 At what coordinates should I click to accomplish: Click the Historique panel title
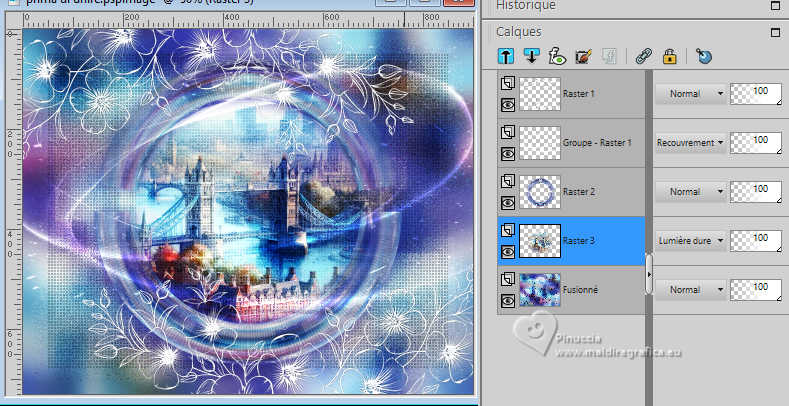(x=526, y=6)
